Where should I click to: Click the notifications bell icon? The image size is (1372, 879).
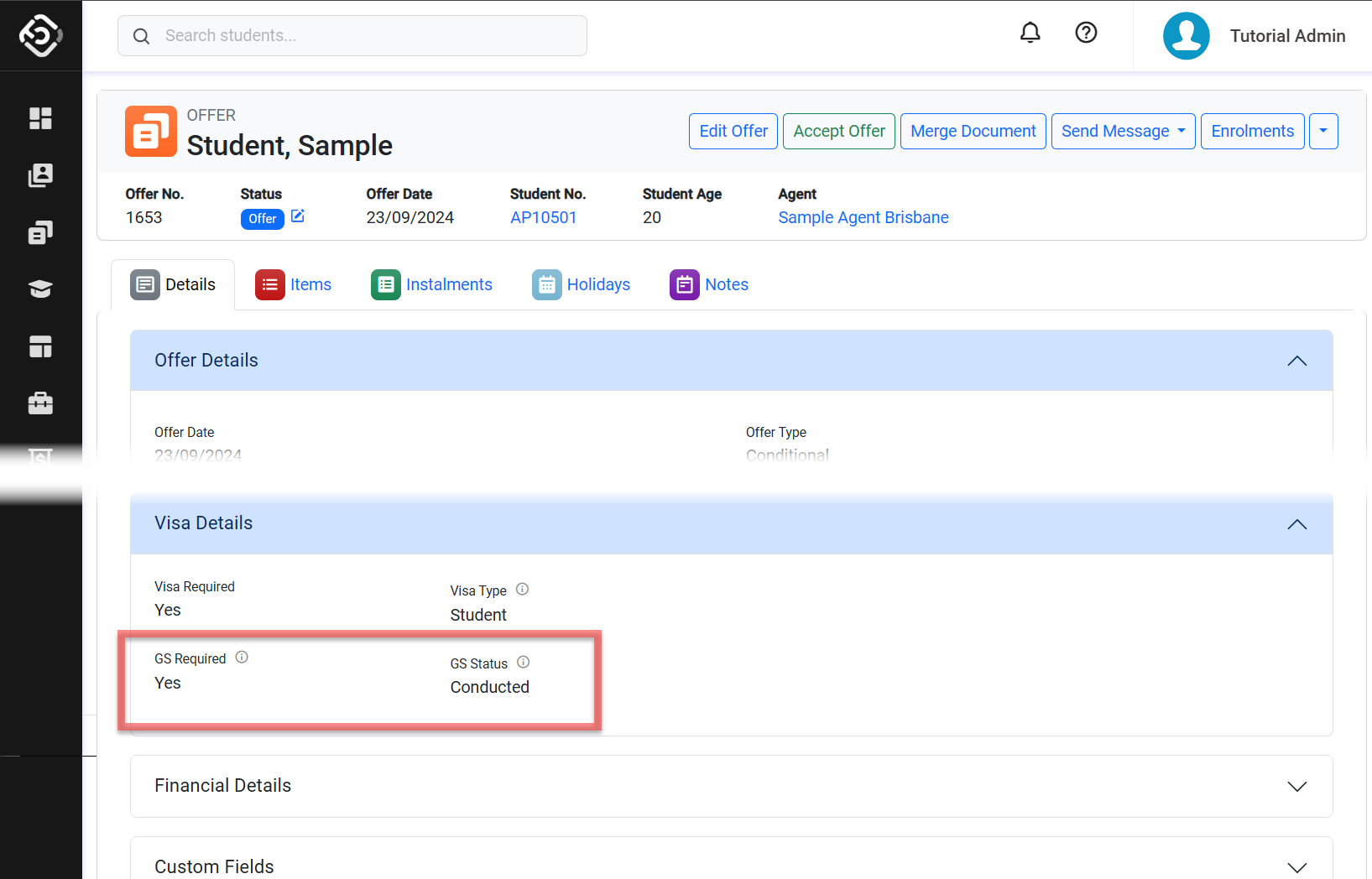[1030, 33]
